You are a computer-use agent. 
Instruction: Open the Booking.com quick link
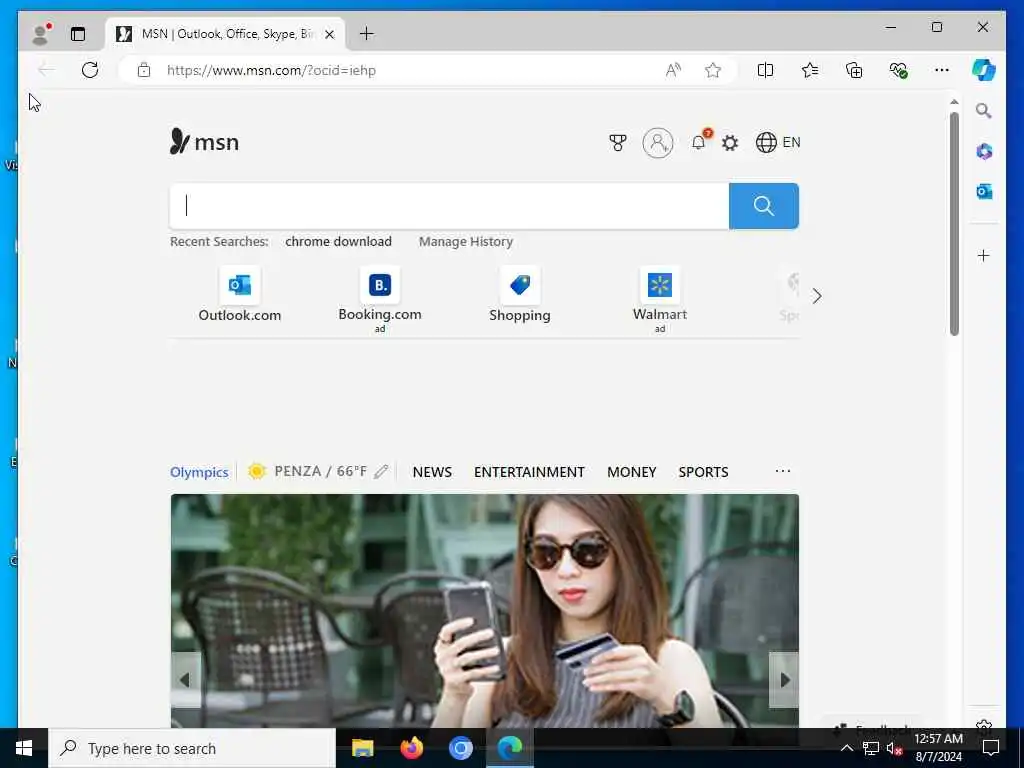(380, 299)
